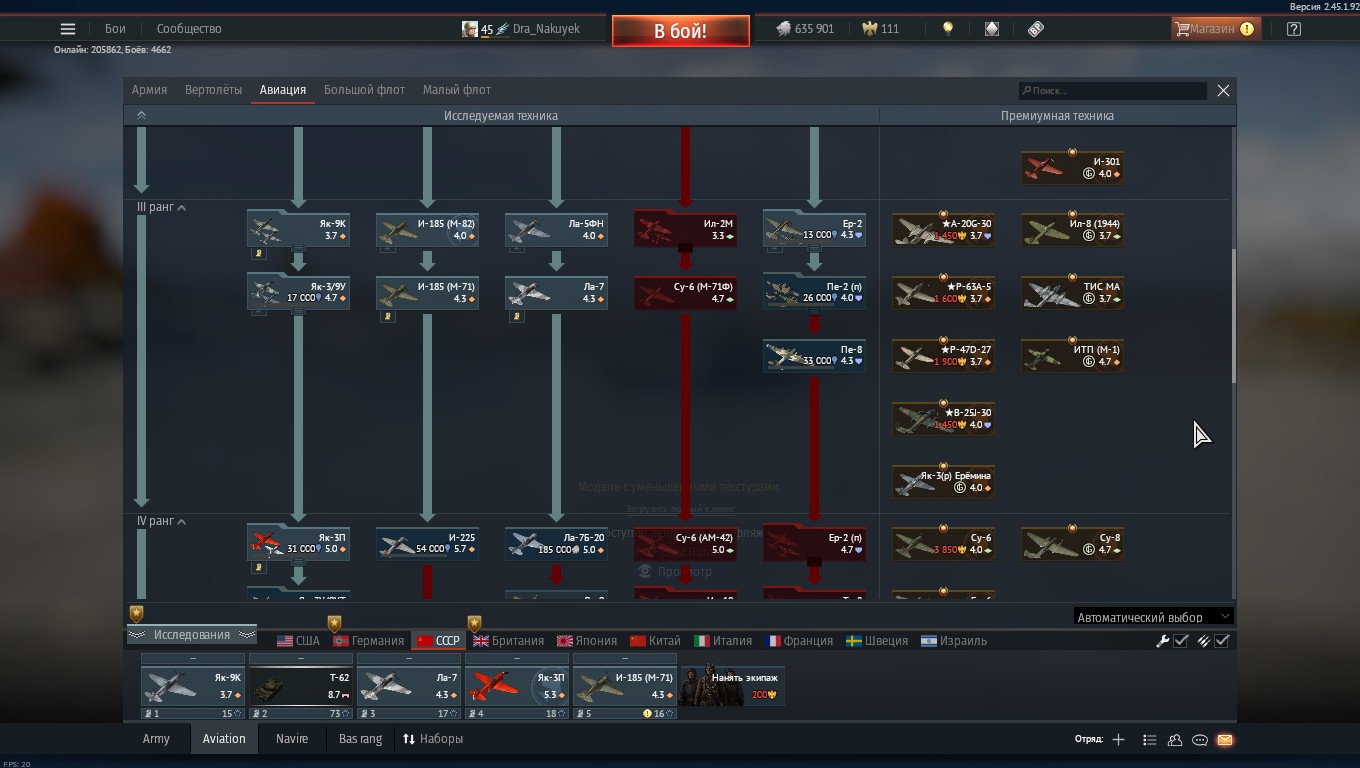Open the friends contacts icon
Image resolution: width=1360 pixels, height=768 pixels.
coord(1175,740)
